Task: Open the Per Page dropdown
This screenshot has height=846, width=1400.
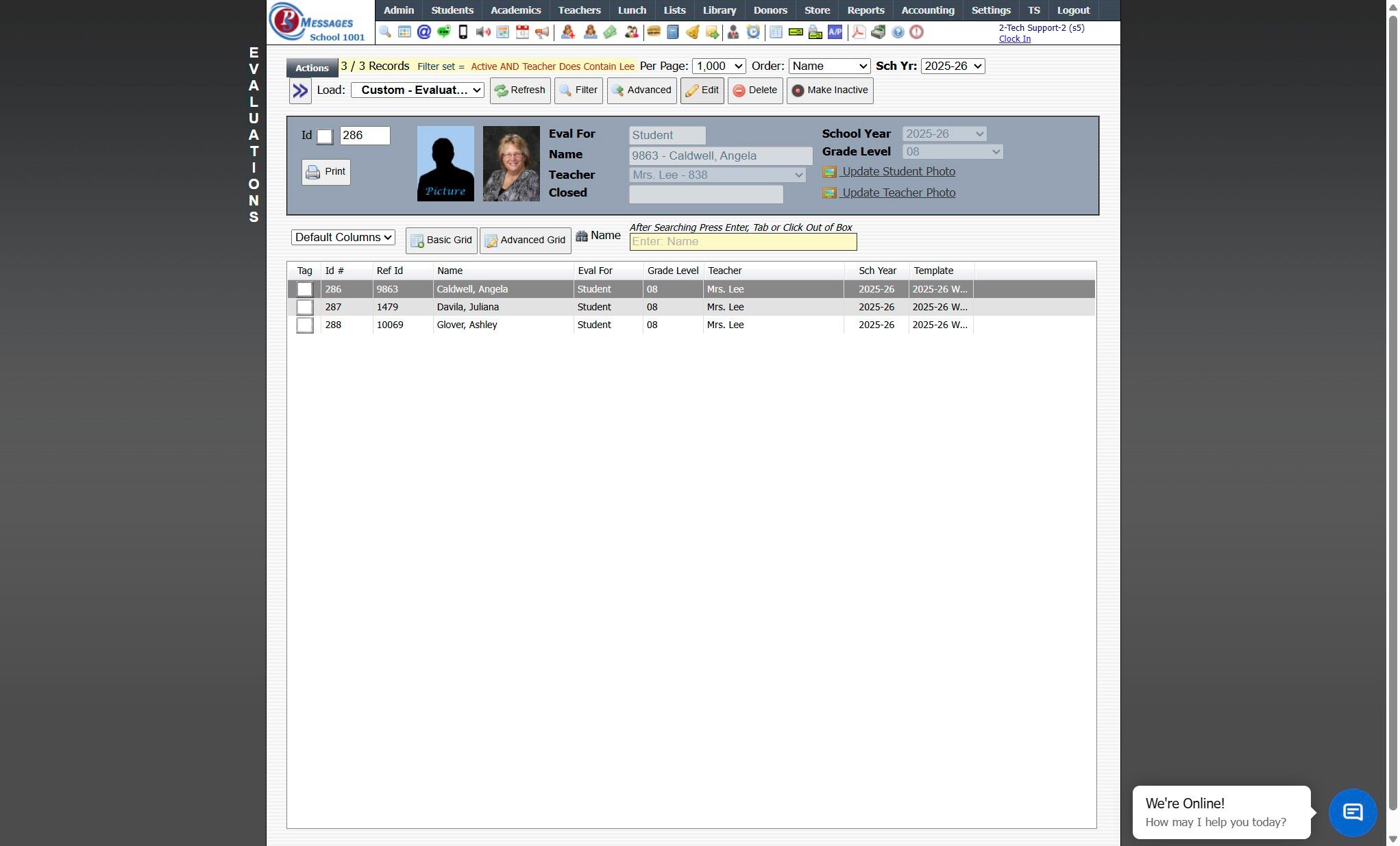Action: [719, 66]
